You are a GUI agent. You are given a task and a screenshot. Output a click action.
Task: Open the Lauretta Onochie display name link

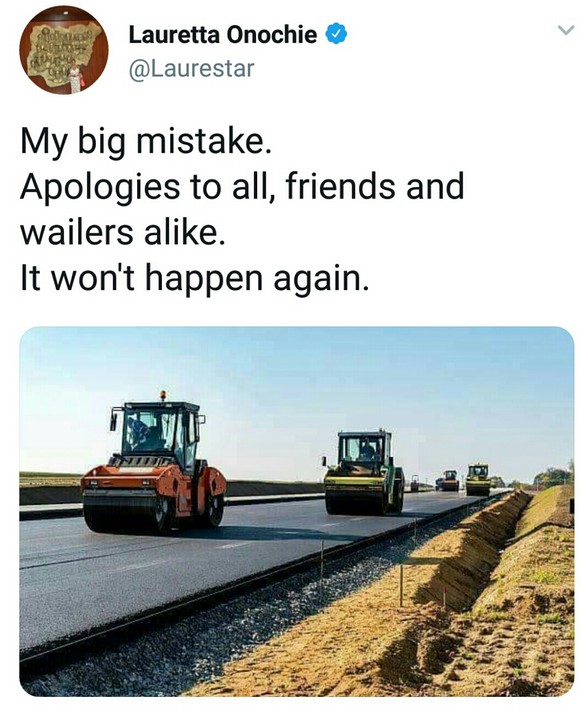(x=223, y=35)
